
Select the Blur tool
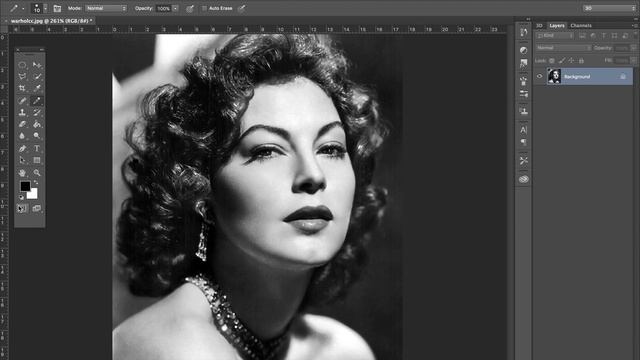[x=22, y=136]
